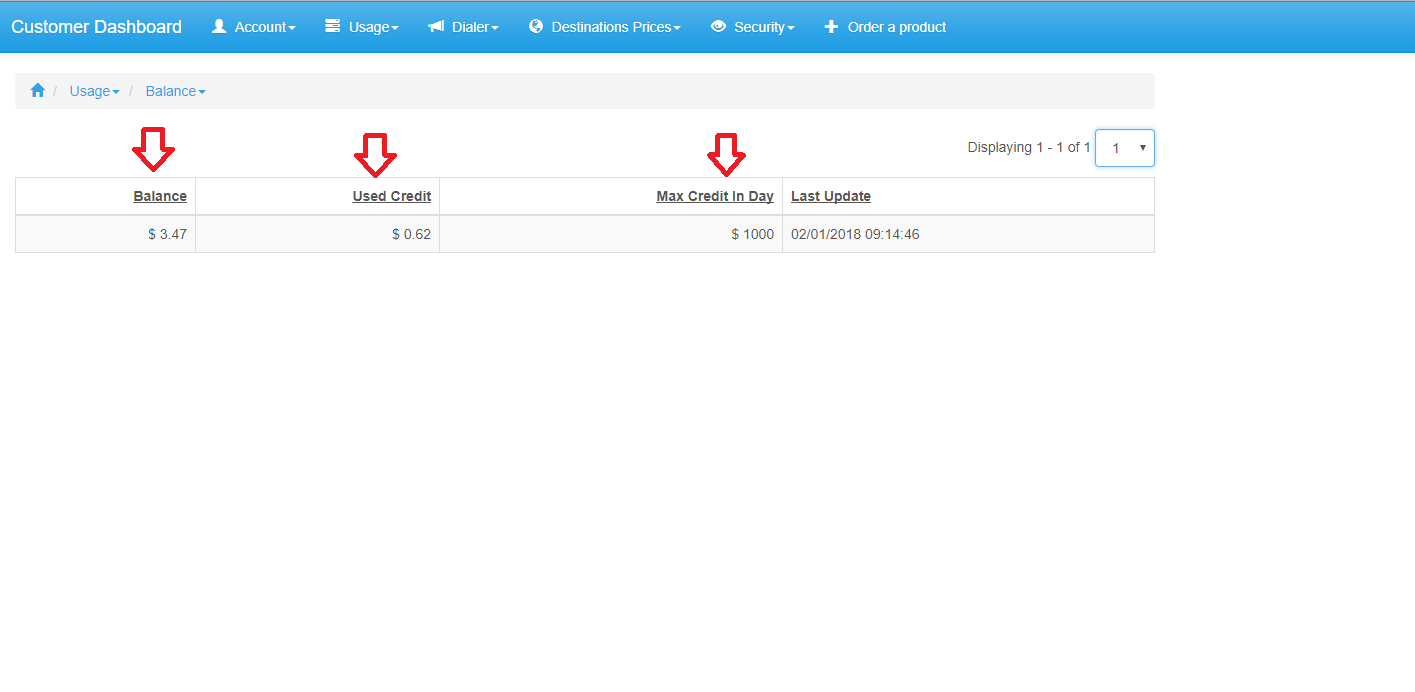Click the Usage server stack icon
The width and height of the screenshot is (1415, 692).
333,27
